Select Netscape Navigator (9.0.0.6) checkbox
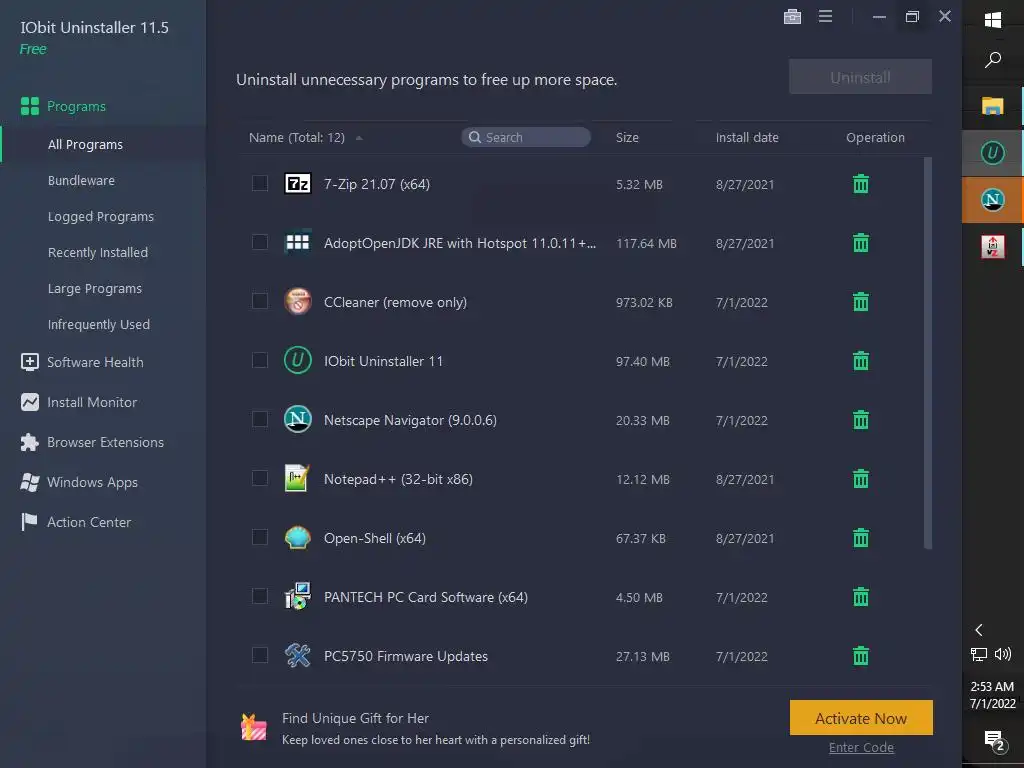 [x=260, y=419]
